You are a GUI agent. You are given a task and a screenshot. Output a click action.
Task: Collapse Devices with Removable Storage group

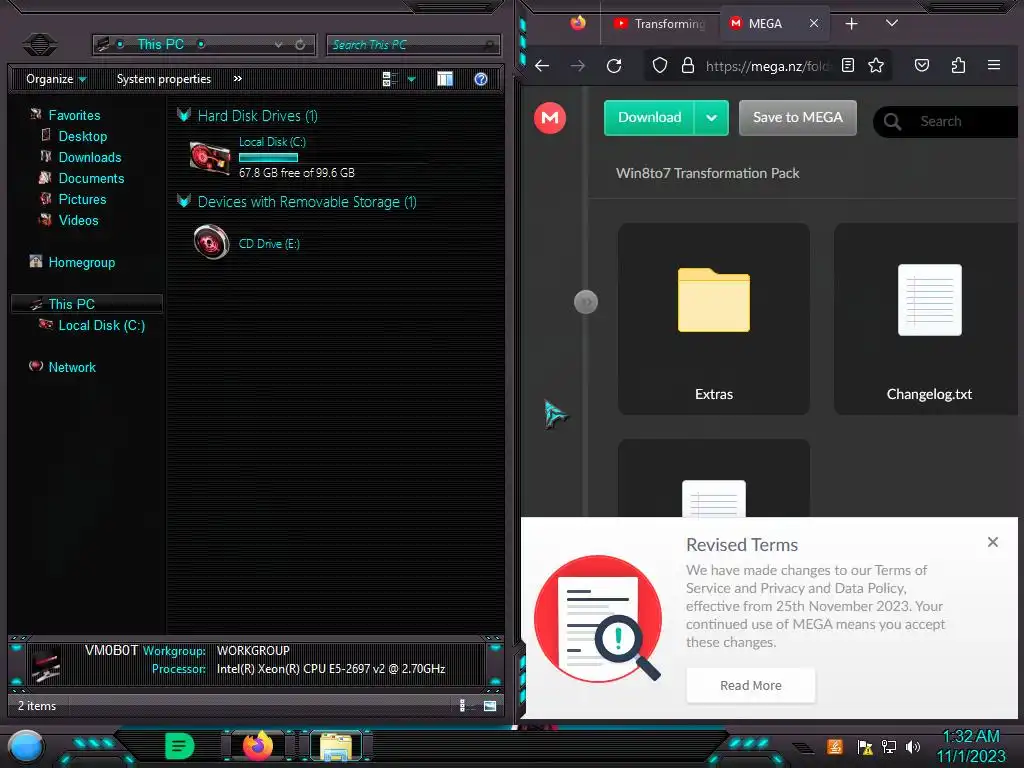click(184, 201)
